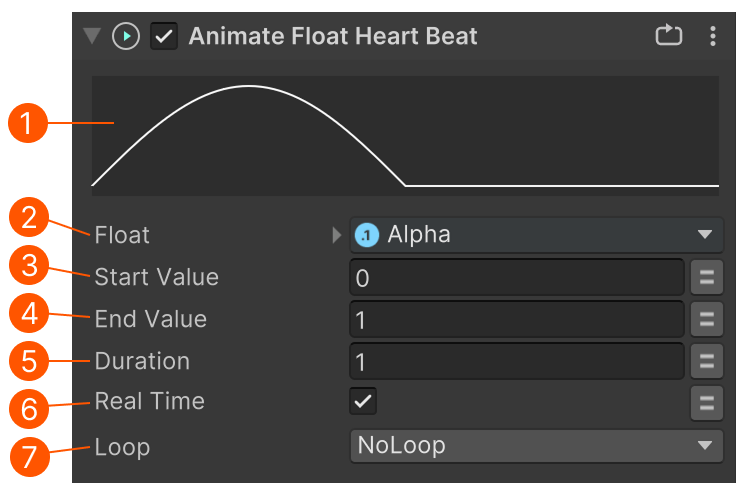Click the play preview icon in header
744x493 pixels.
point(126,36)
